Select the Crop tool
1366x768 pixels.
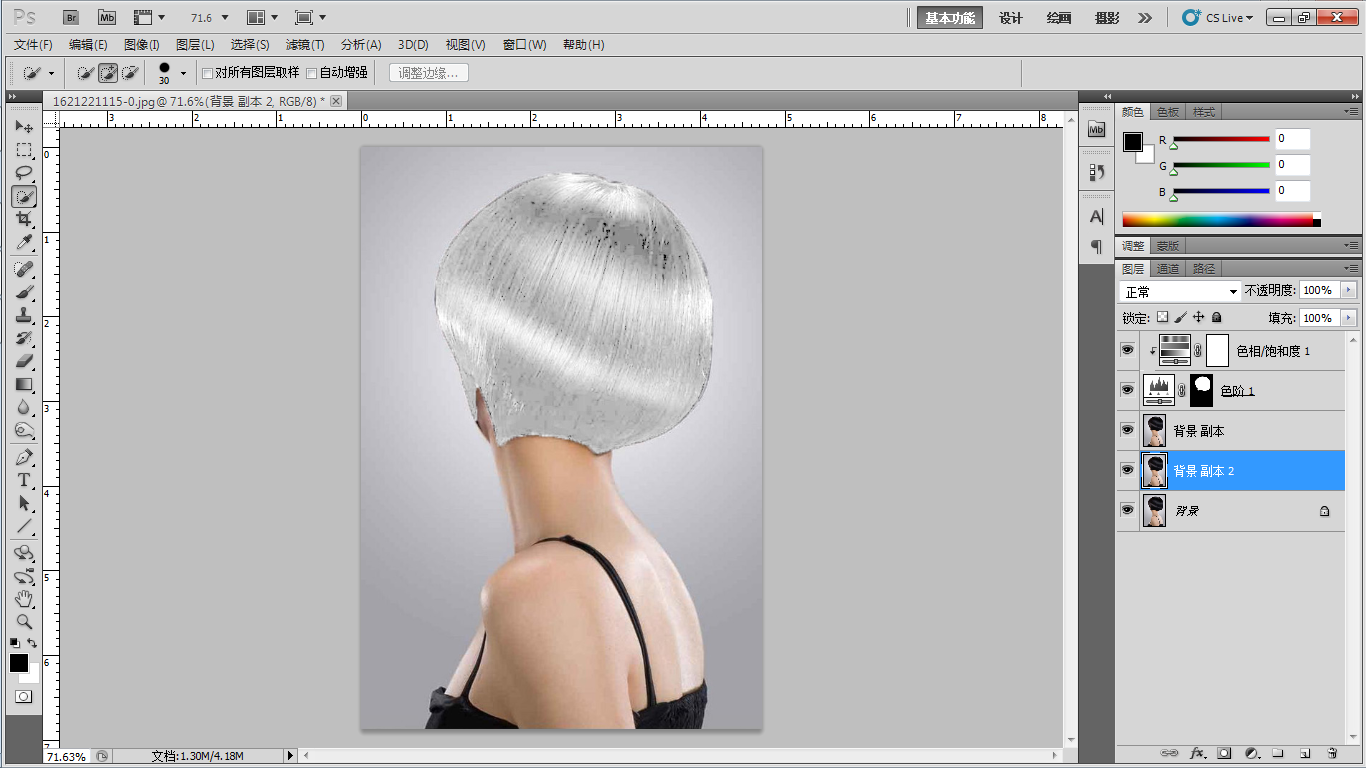point(24,219)
